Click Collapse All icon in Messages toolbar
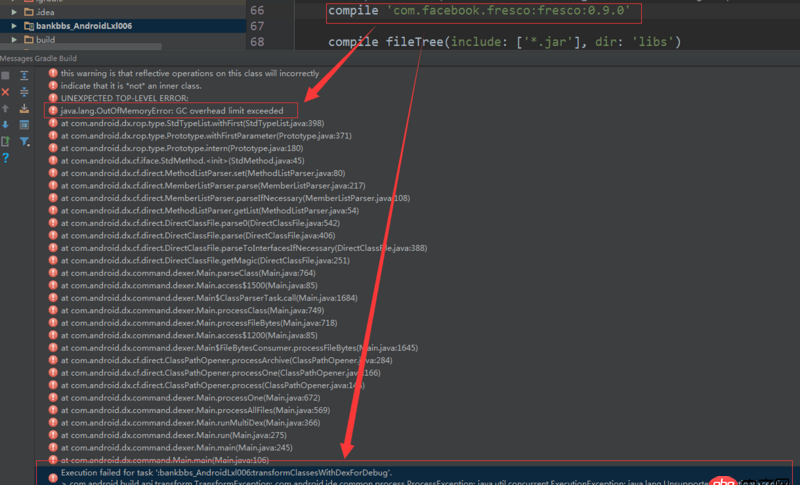This screenshot has width=800, height=485. (24, 92)
